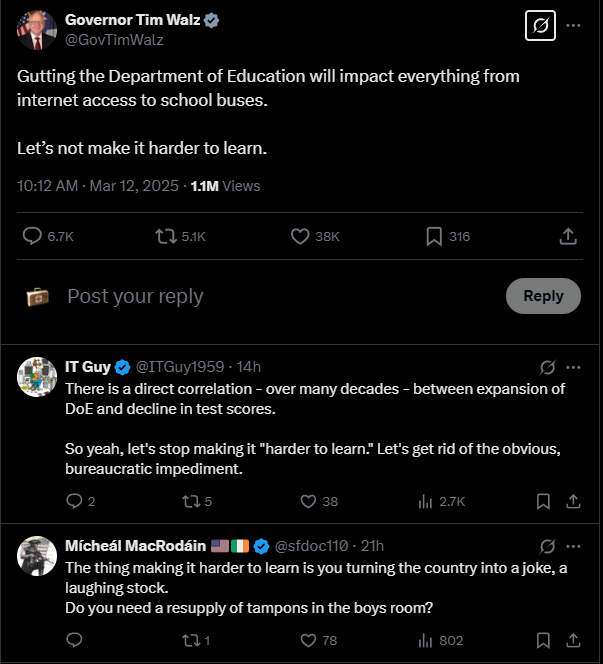Viewport: 603px width, 664px height.
Task: Repost the IT Guy reply
Action: [x=197, y=502]
